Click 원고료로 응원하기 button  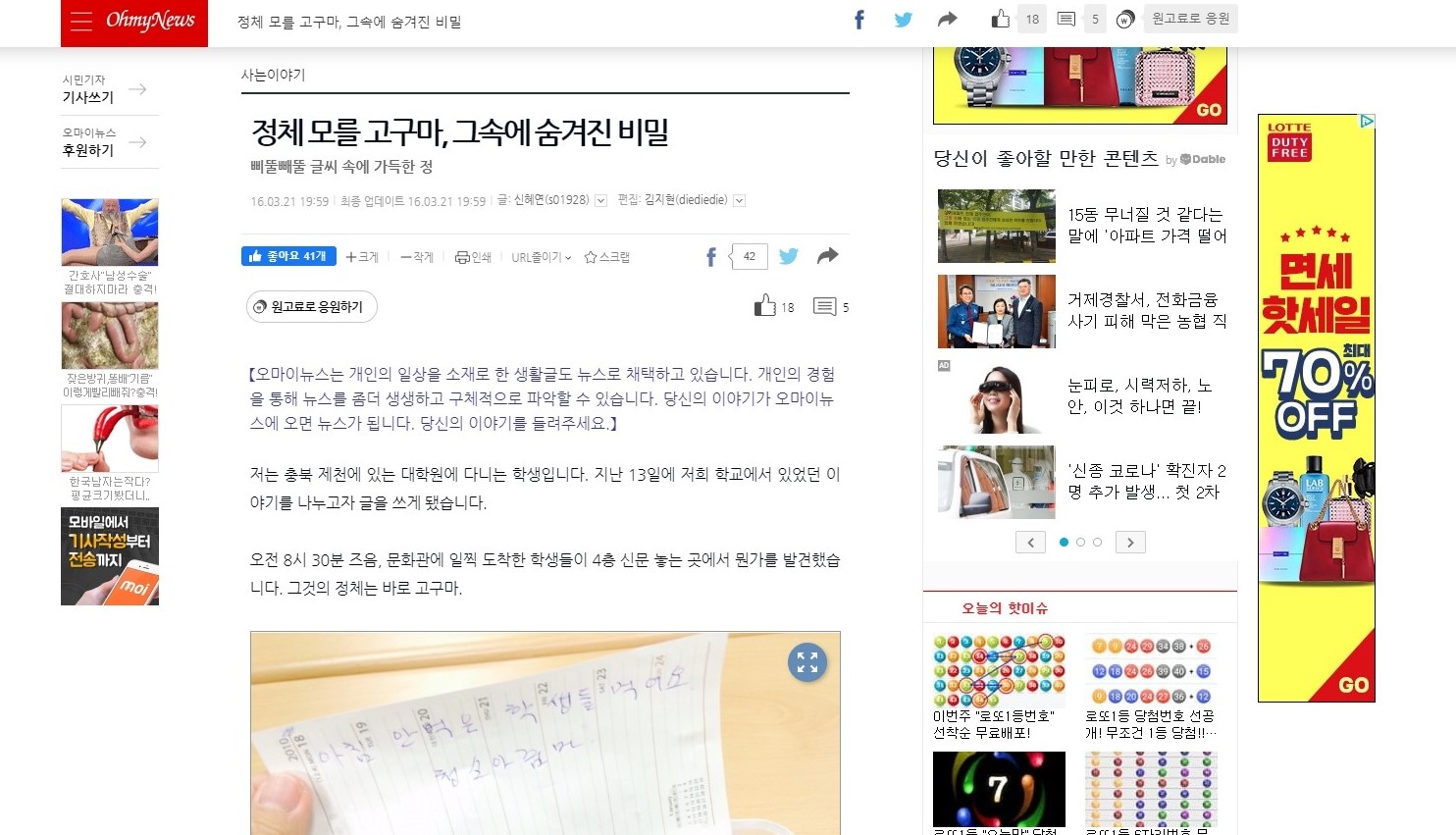tap(312, 307)
